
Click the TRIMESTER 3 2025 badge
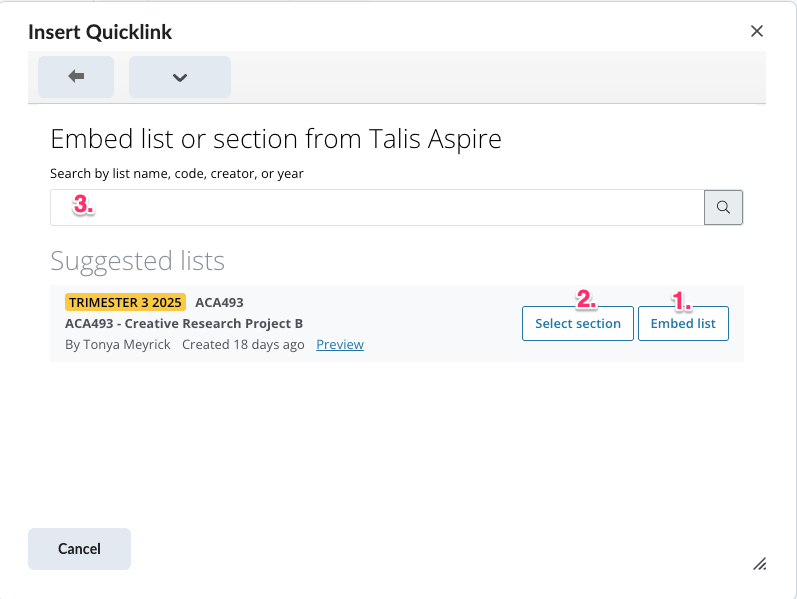click(x=125, y=302)
